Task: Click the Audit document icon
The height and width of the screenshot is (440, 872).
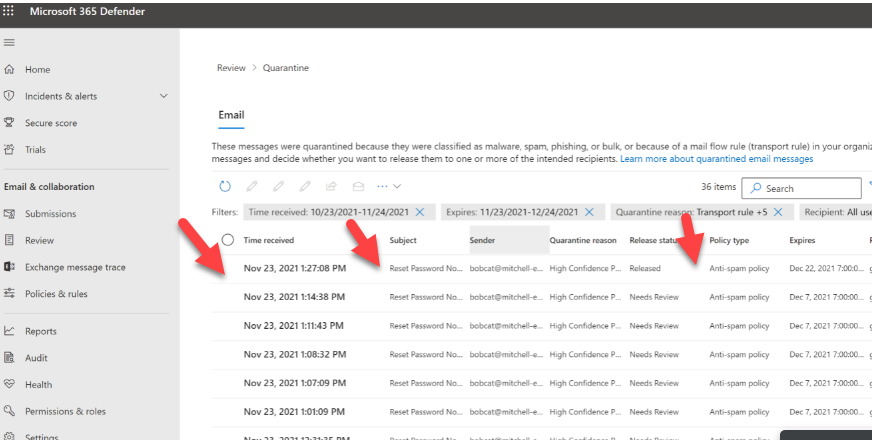Action: tap(9, 358)
